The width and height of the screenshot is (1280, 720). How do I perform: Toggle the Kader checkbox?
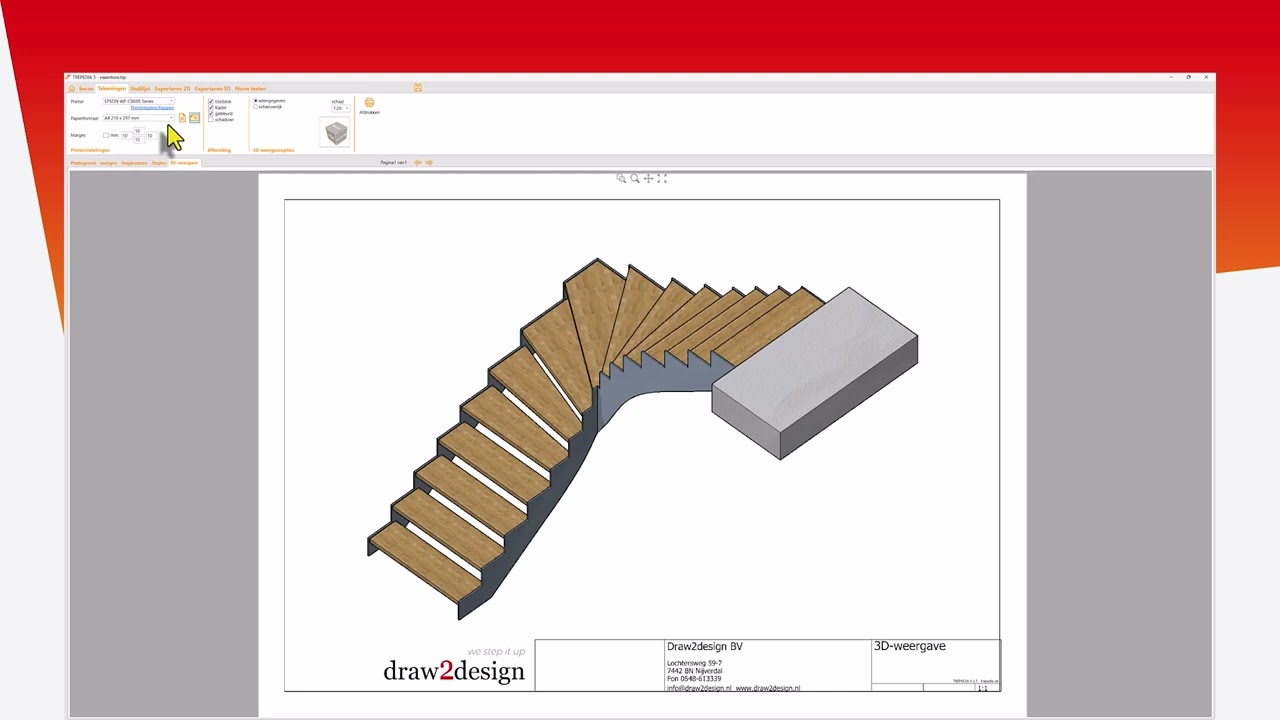coord(211,107)
